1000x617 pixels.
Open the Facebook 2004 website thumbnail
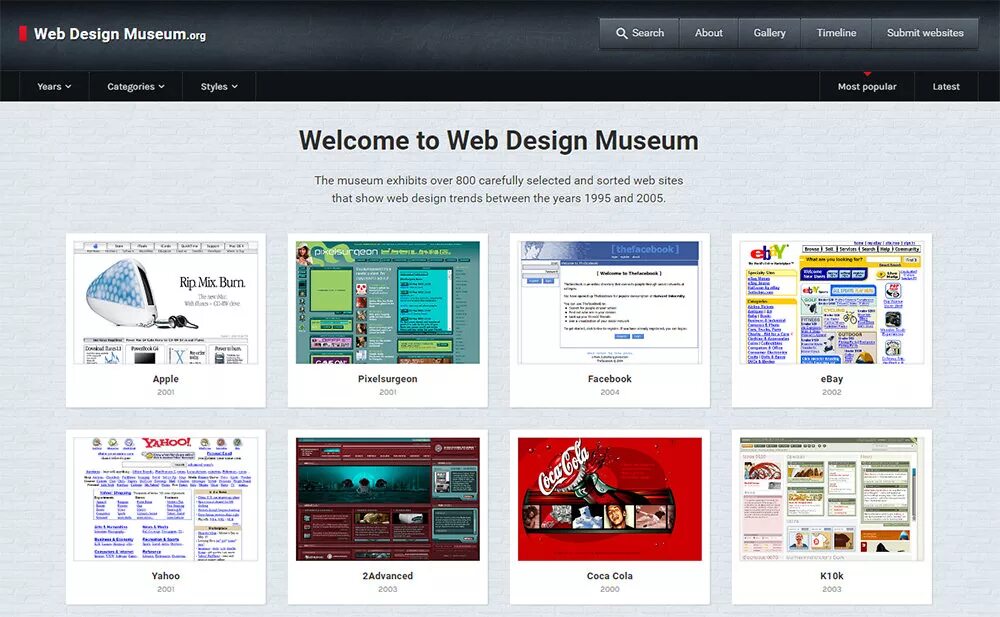(610, 302)
